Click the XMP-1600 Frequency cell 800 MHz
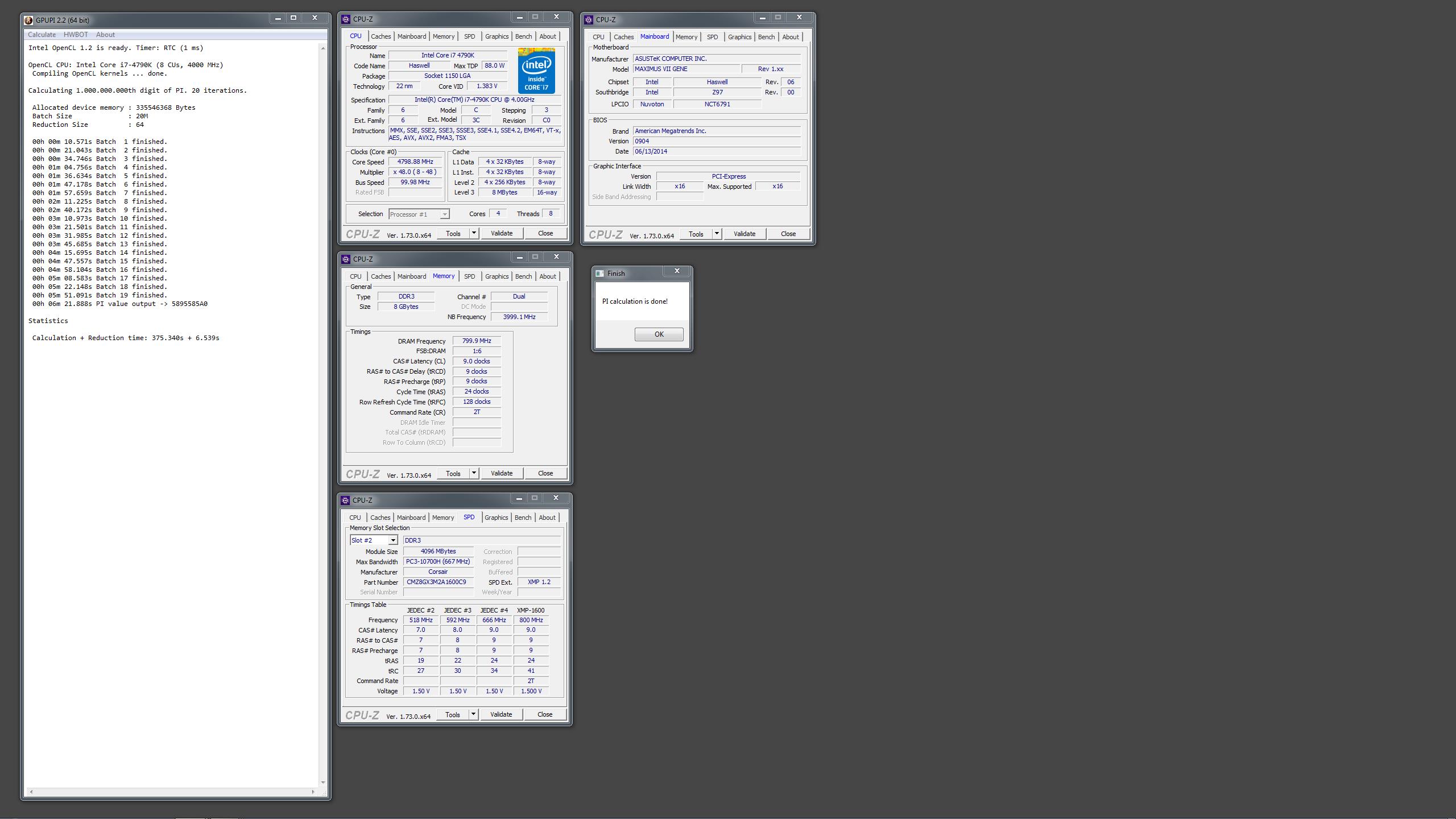 click(531, 620)
